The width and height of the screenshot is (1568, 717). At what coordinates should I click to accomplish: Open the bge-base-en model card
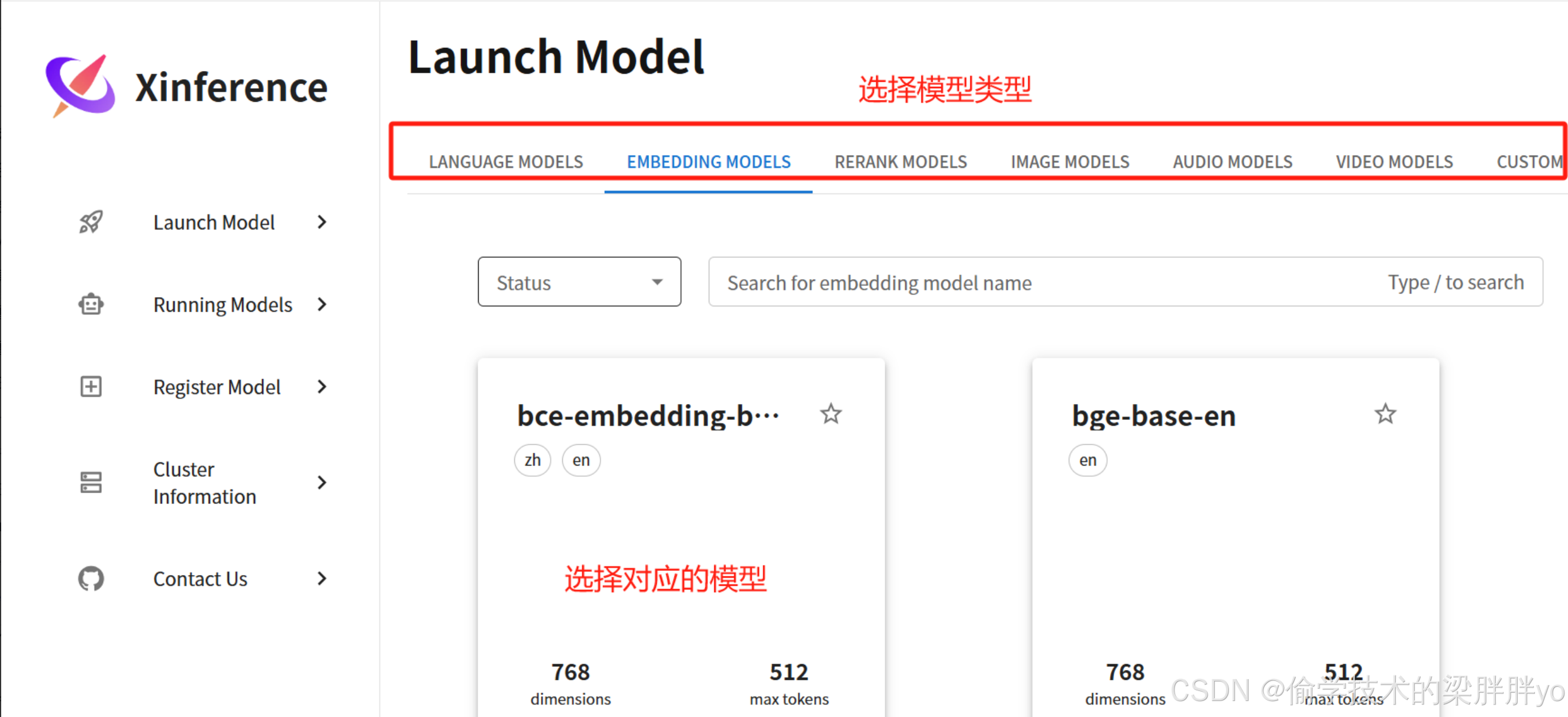[x=1235, y=537]
